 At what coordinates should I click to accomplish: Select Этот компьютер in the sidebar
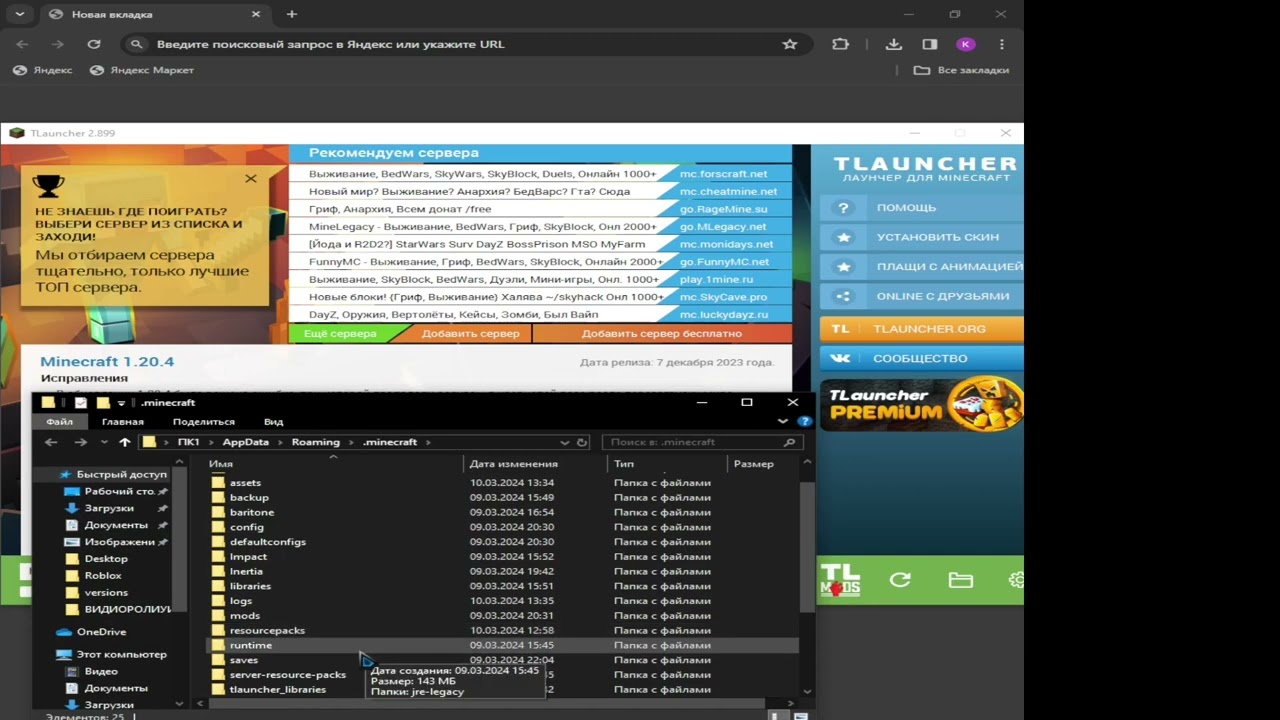121,654
